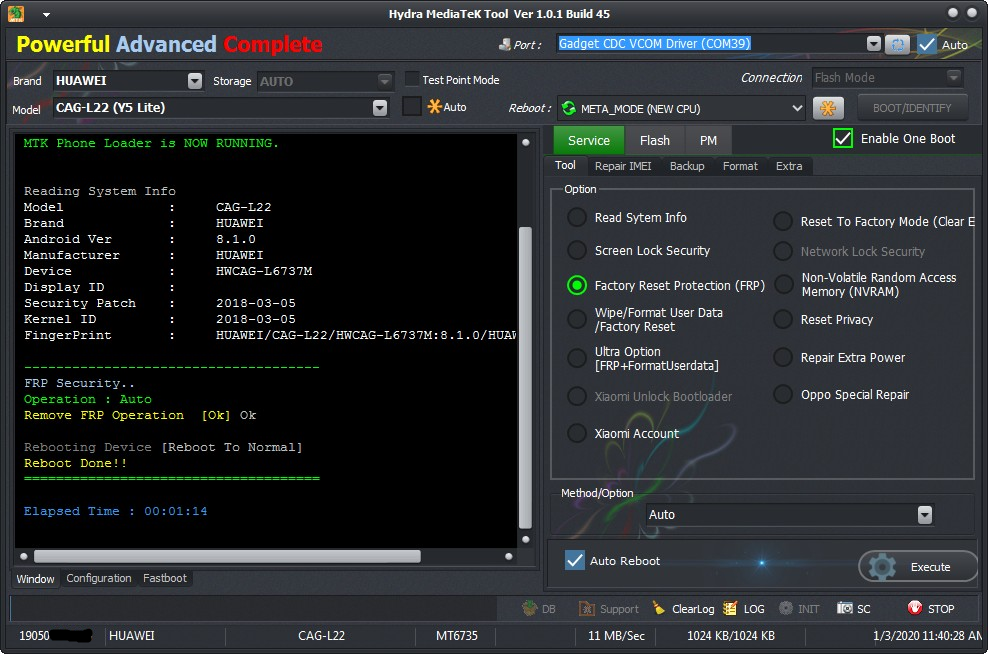Click the Execute gear button
The image size is (988, 654).
917,566
